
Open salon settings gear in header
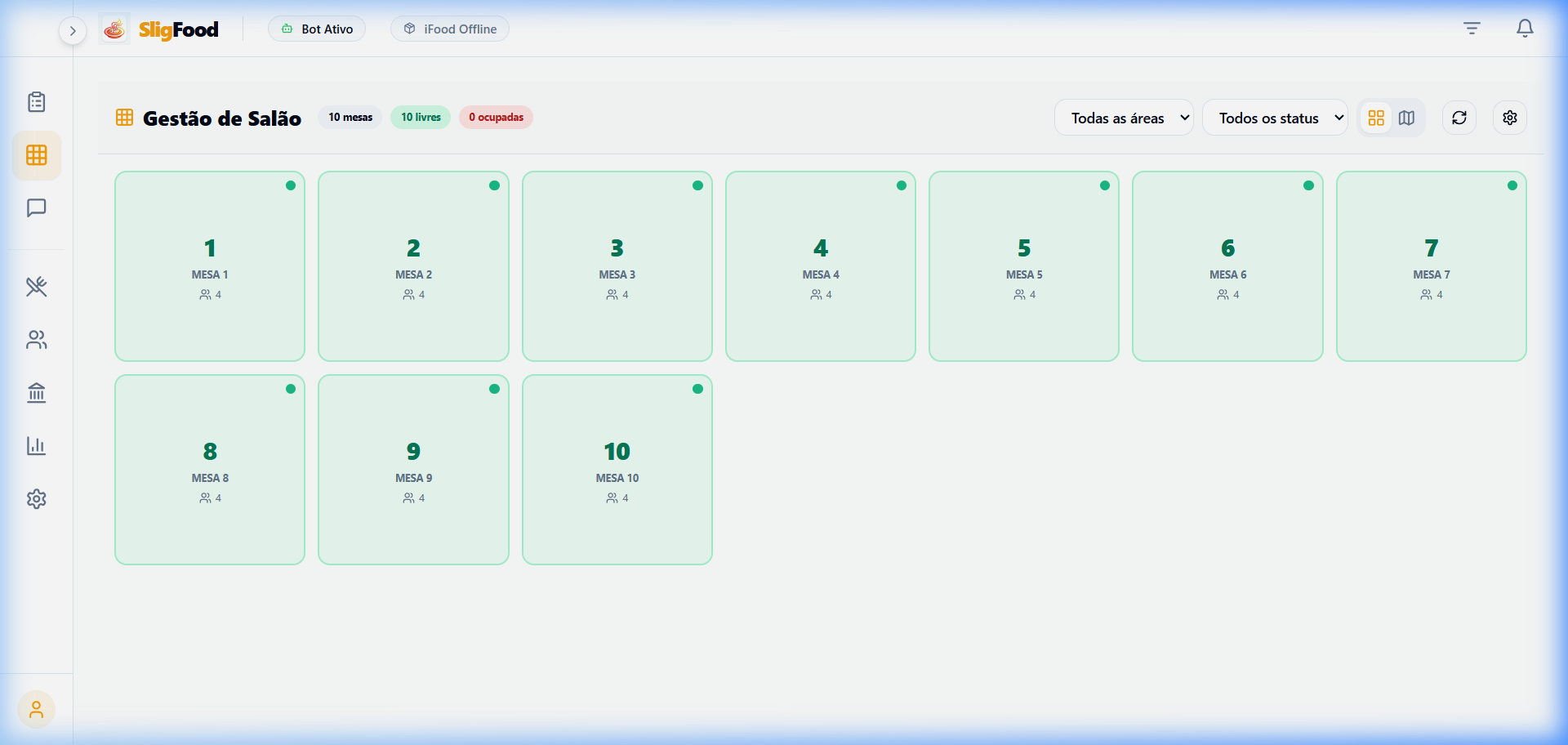click(x=1509, y=118)
